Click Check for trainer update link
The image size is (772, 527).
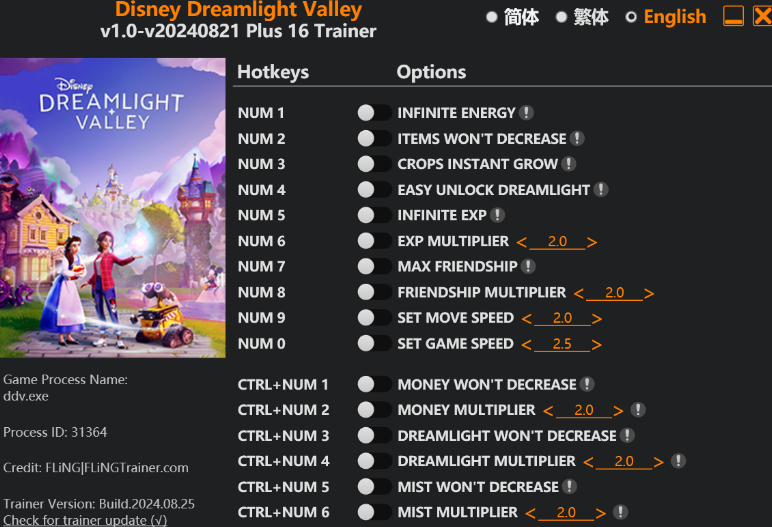click(85, 520)
